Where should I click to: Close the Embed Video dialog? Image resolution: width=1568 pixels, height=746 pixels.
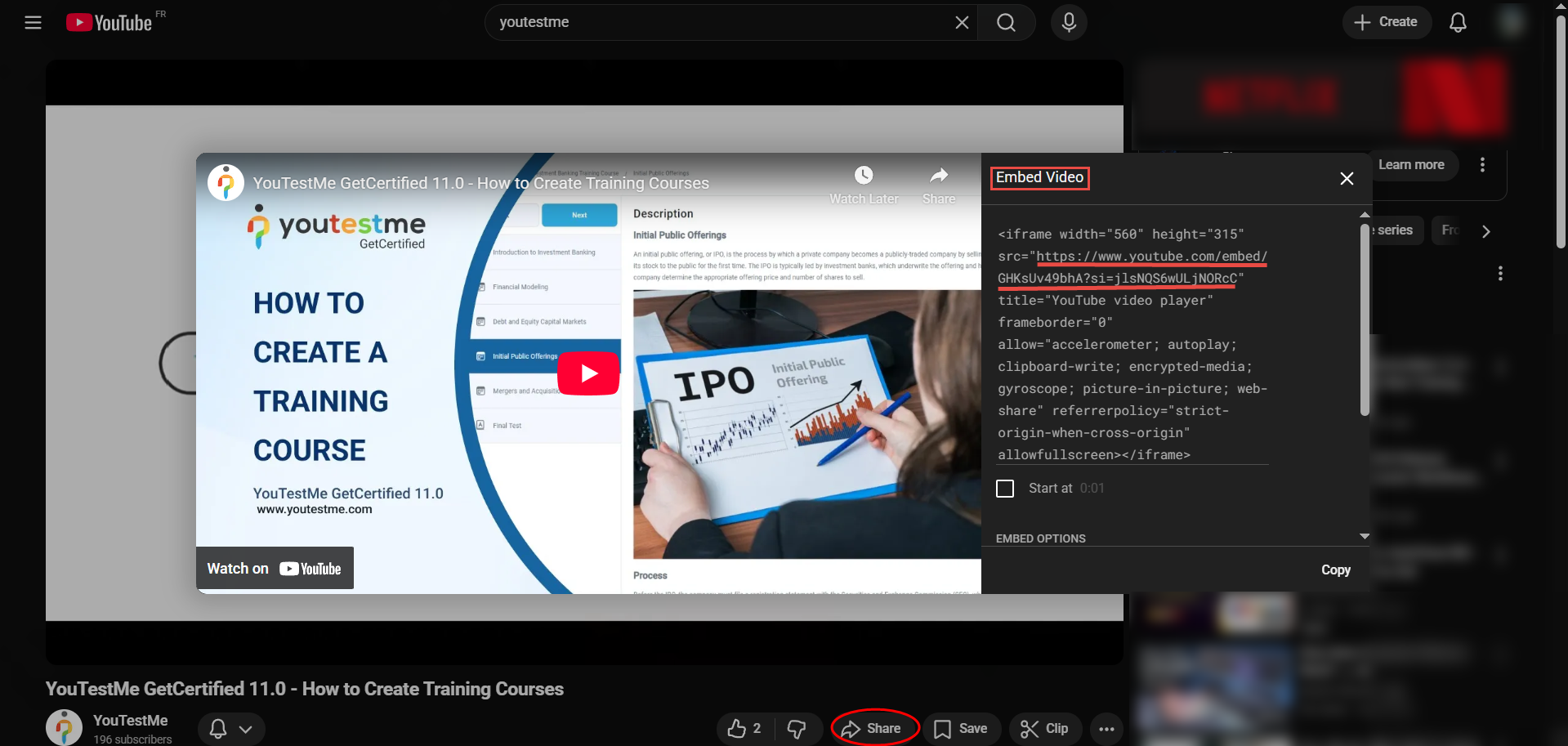click(1347, 178)
